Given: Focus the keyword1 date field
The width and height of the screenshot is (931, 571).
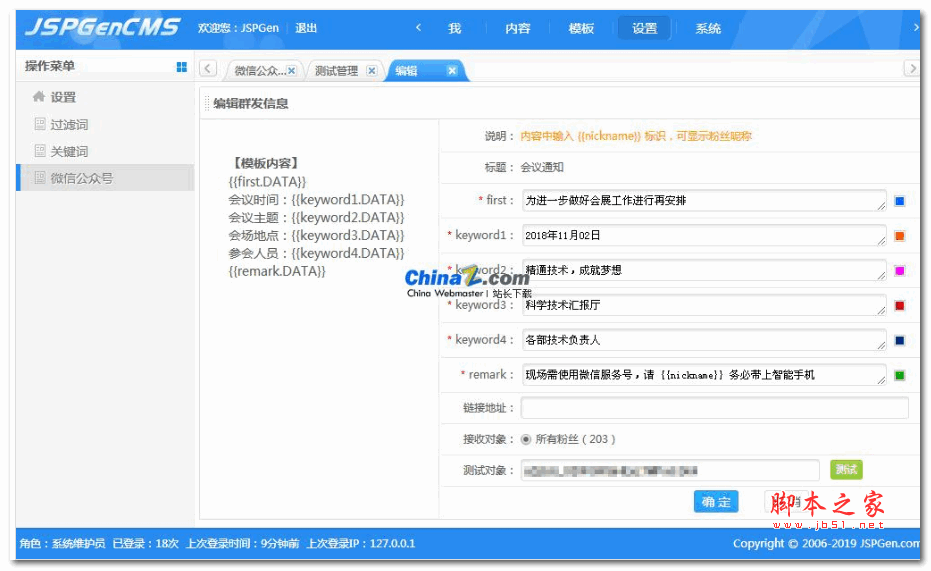Looking at the screenshot, I should [x=704, y=236].
